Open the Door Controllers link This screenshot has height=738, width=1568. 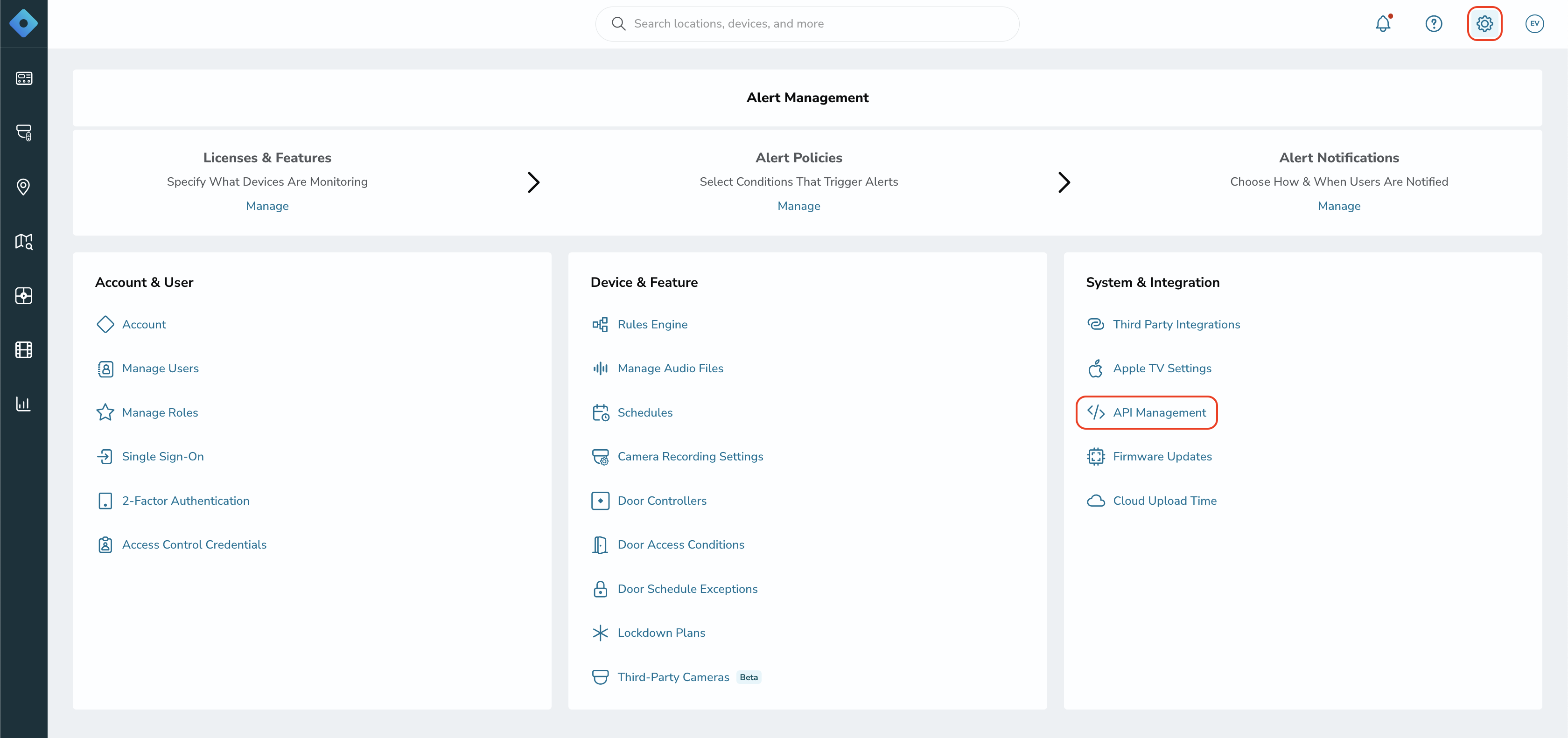(662, 501)
